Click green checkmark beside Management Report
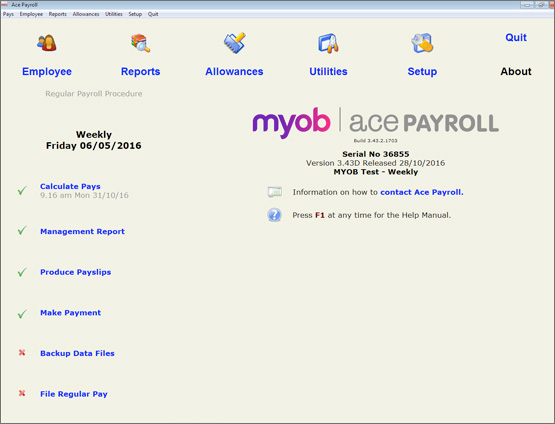Image resolution: width=555 pixels, height=424 pixels. [x=22, y=231]
